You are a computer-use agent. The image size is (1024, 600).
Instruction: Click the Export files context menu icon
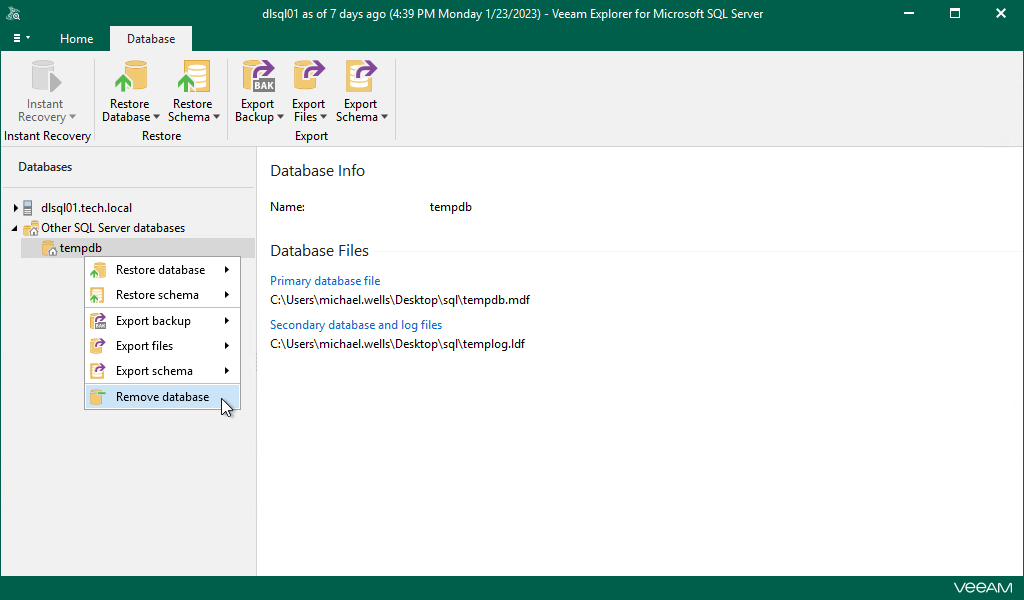click(x=97, y=345)
